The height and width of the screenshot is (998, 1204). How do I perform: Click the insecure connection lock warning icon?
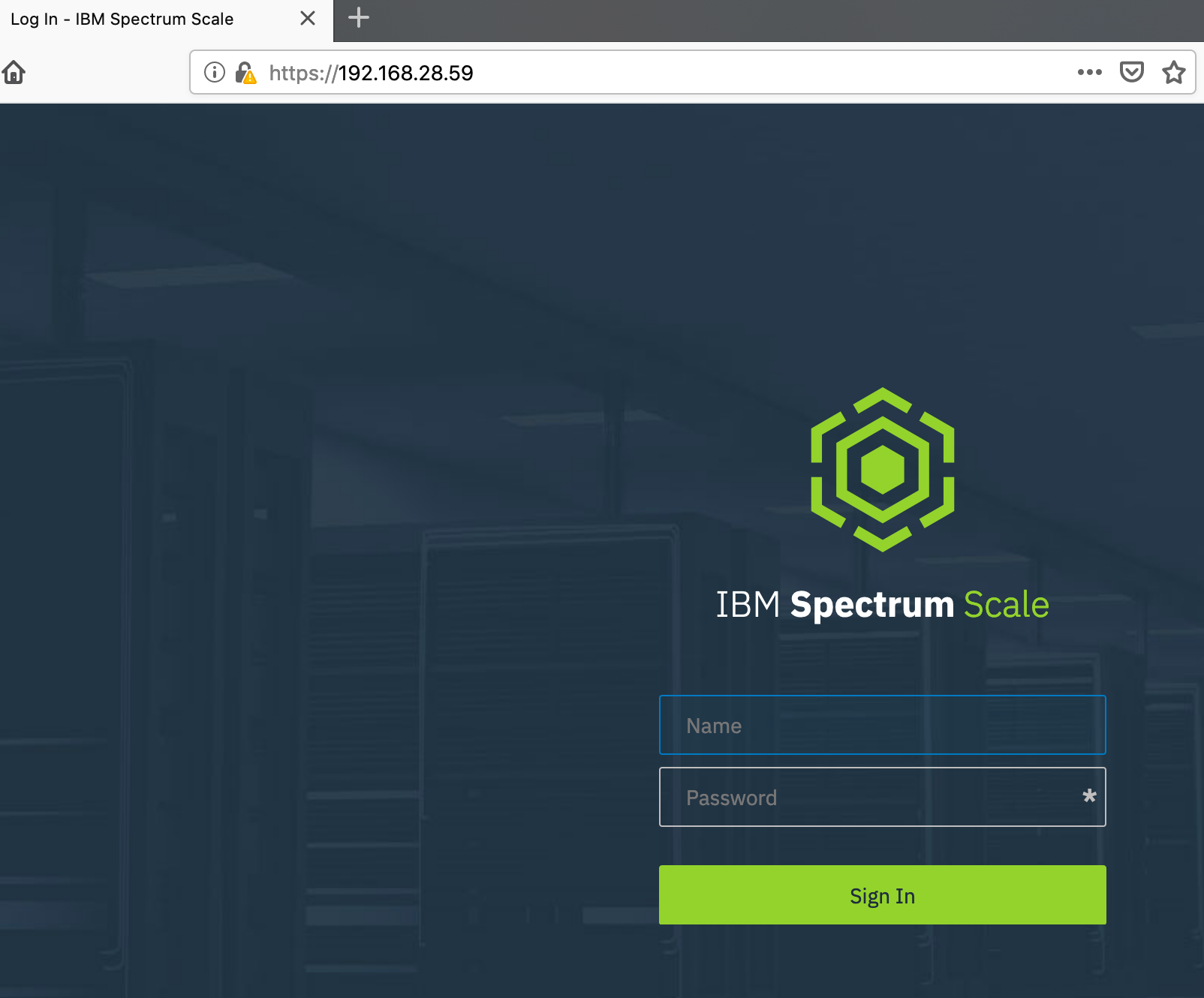(x=245, y=73)
